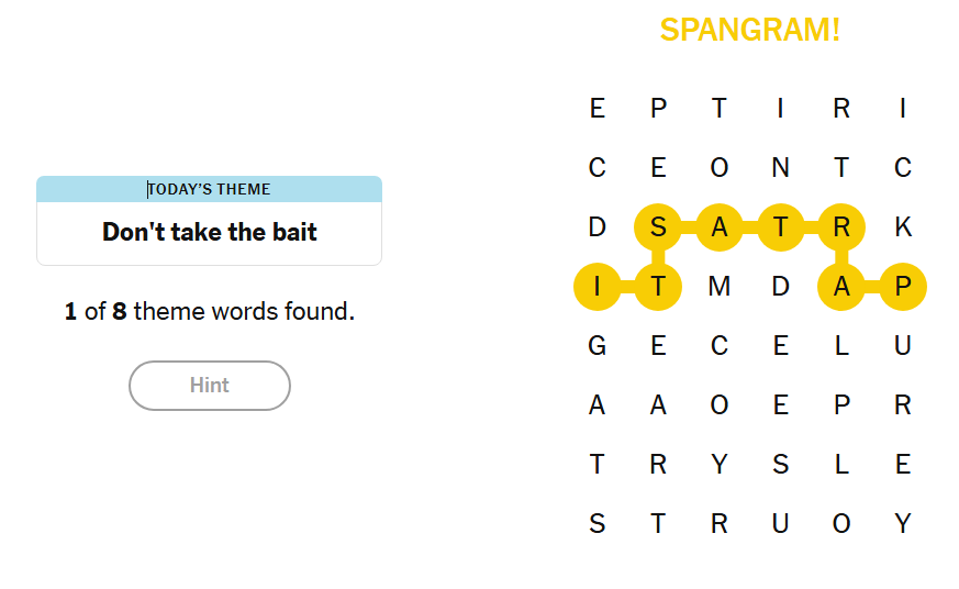
Task: Select the letter M tile
Action: click(716, 288)
